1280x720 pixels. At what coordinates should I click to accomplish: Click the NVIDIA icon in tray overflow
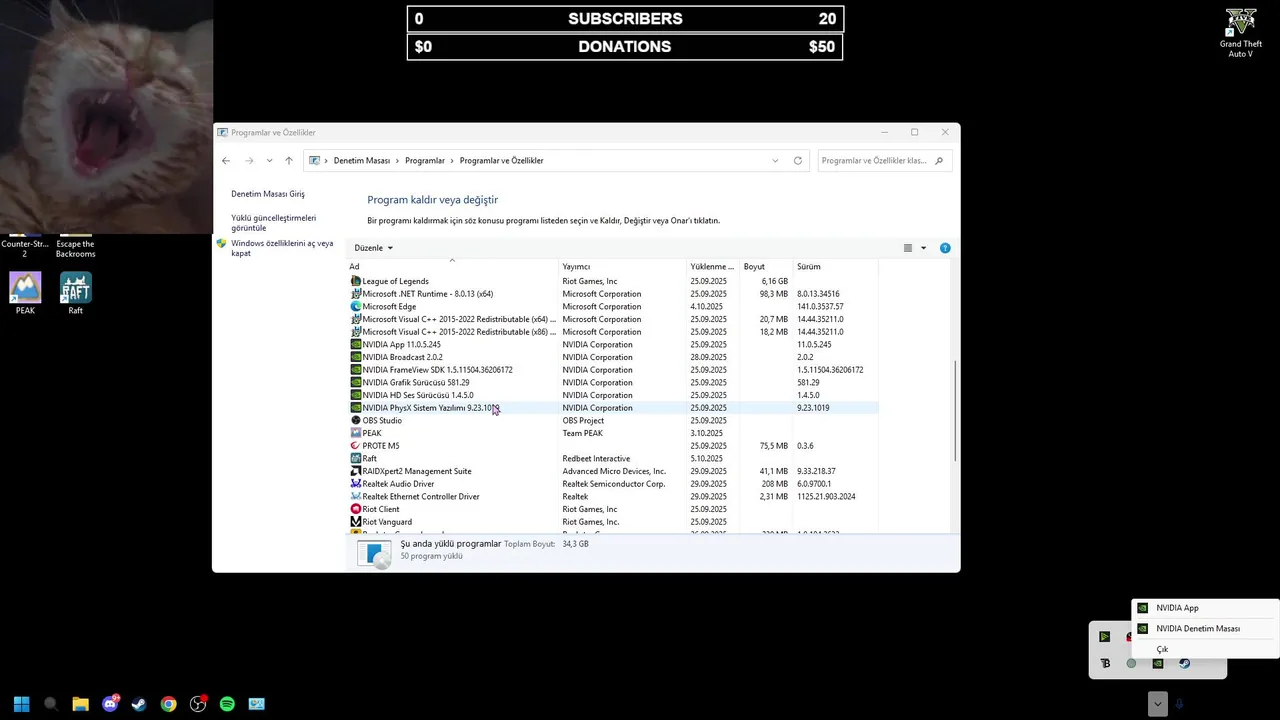tap(1158, 663)
